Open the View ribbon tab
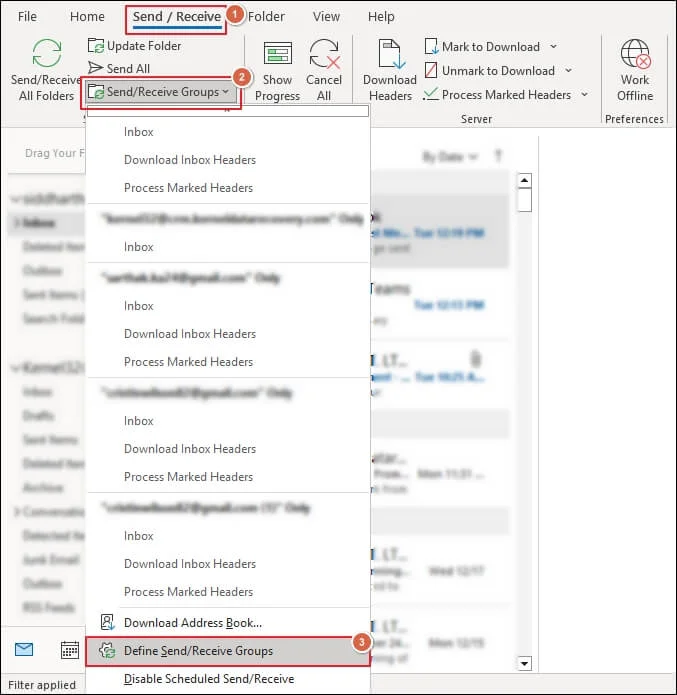This screenshot has width=677, height=695. (x=326, y=16)
